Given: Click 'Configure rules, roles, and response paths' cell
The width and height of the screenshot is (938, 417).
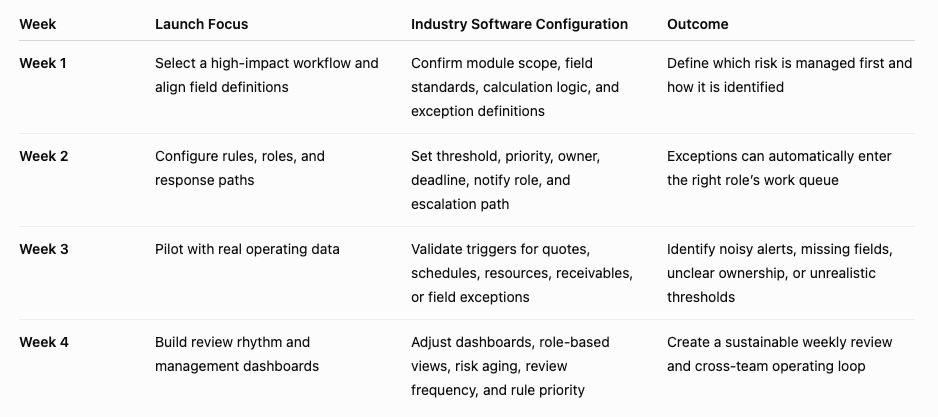Looking at the screenshot, I should tap(240, 168).
